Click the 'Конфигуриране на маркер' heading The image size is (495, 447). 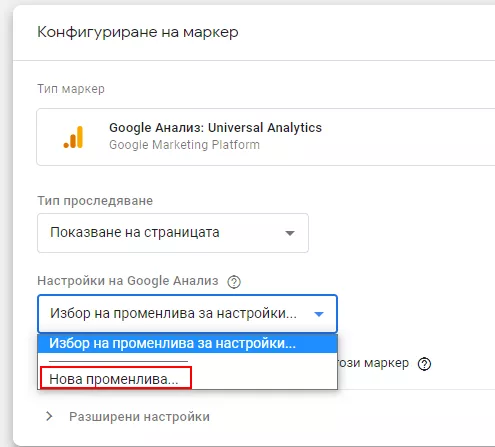(138, 32)
